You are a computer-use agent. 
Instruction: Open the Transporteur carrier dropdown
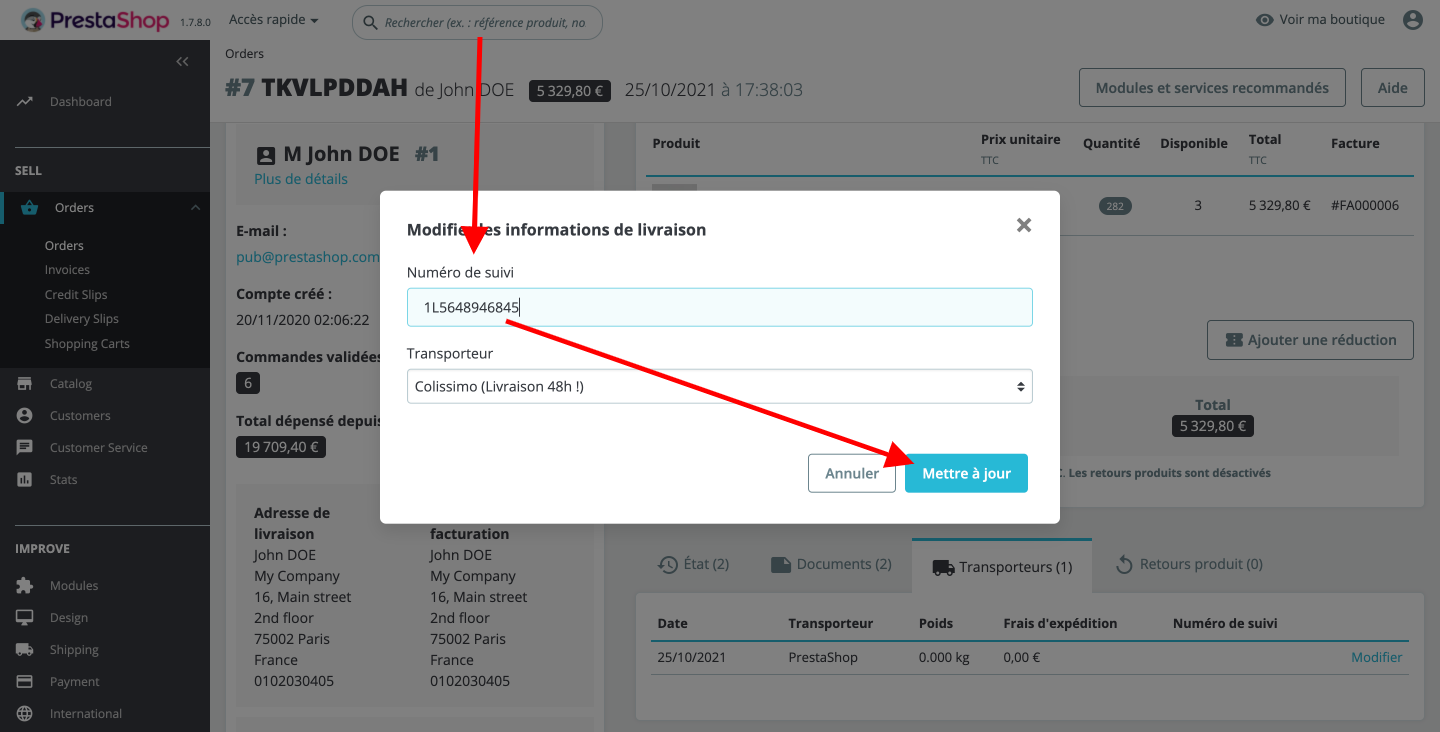point(719,386)
